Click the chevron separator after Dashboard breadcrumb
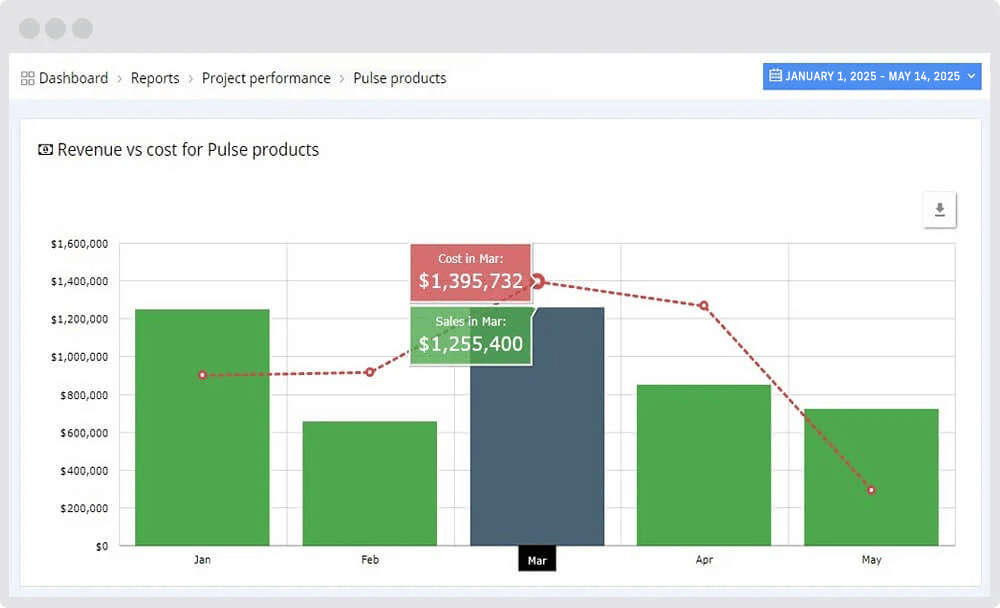 [119, 78]
